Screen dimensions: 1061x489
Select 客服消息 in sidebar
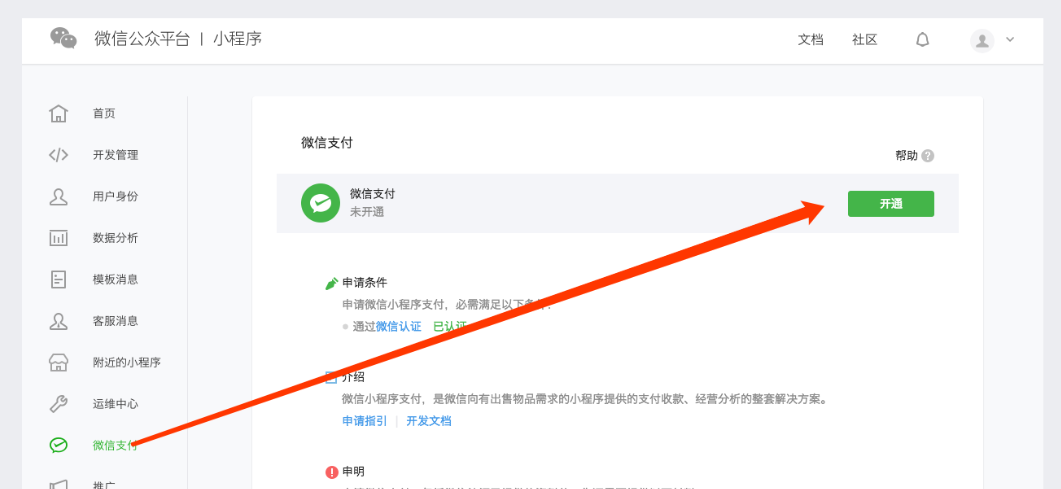[116, 321]
